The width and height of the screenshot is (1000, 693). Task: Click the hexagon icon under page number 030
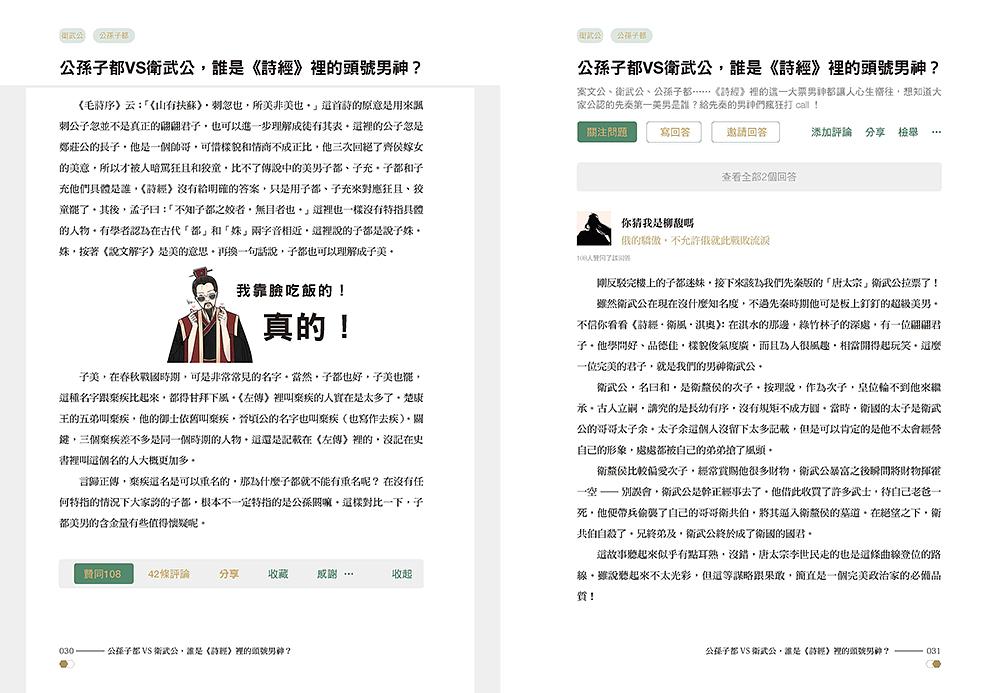[x=66, y=664]
